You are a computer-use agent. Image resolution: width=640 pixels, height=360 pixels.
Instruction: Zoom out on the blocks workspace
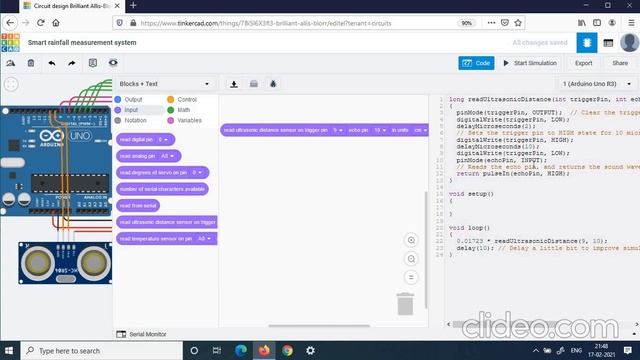click(x=411, y=259)
